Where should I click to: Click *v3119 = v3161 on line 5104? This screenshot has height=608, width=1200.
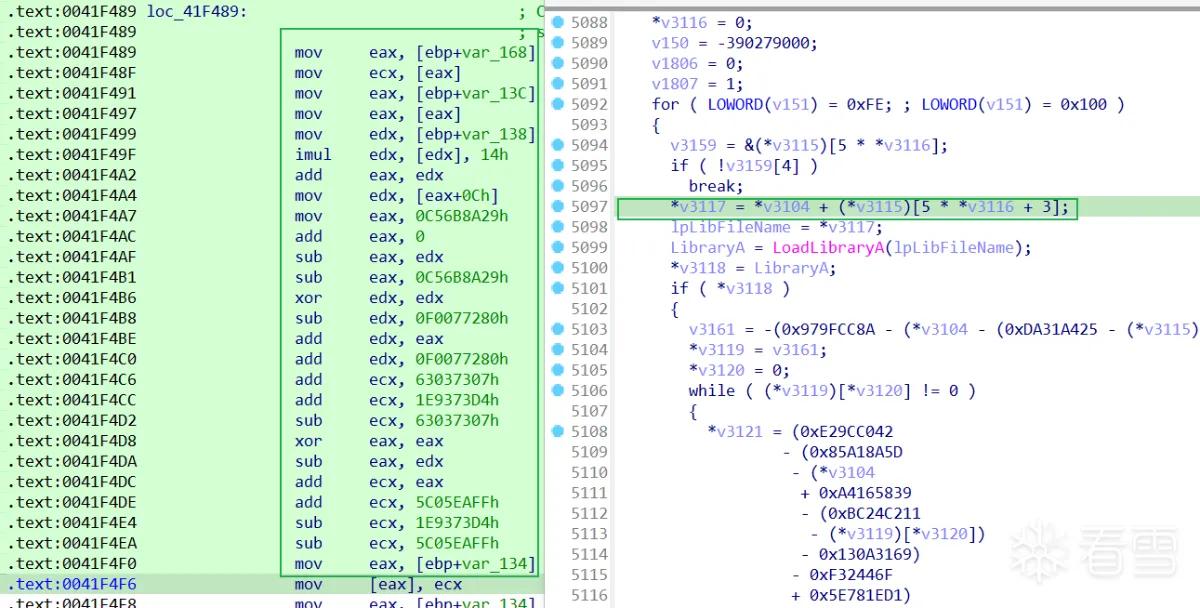758,349
